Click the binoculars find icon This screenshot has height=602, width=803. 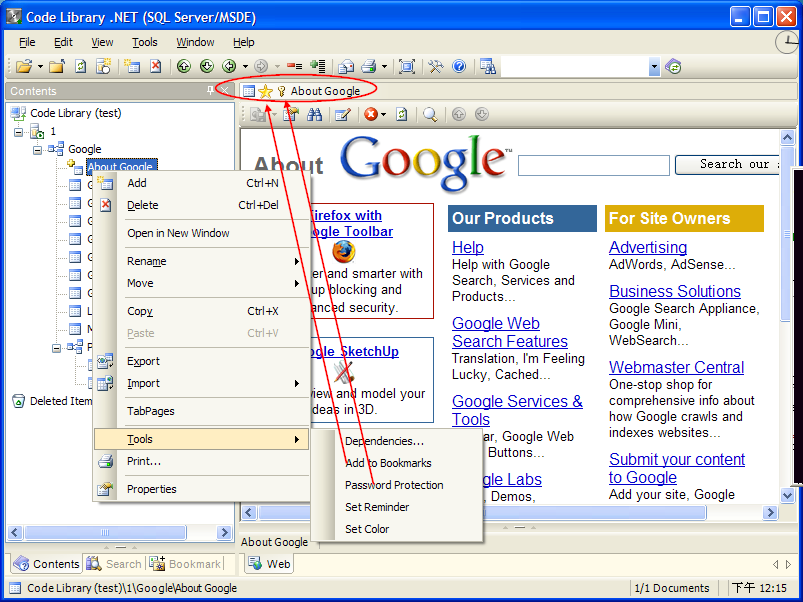(x=314, y=114)
